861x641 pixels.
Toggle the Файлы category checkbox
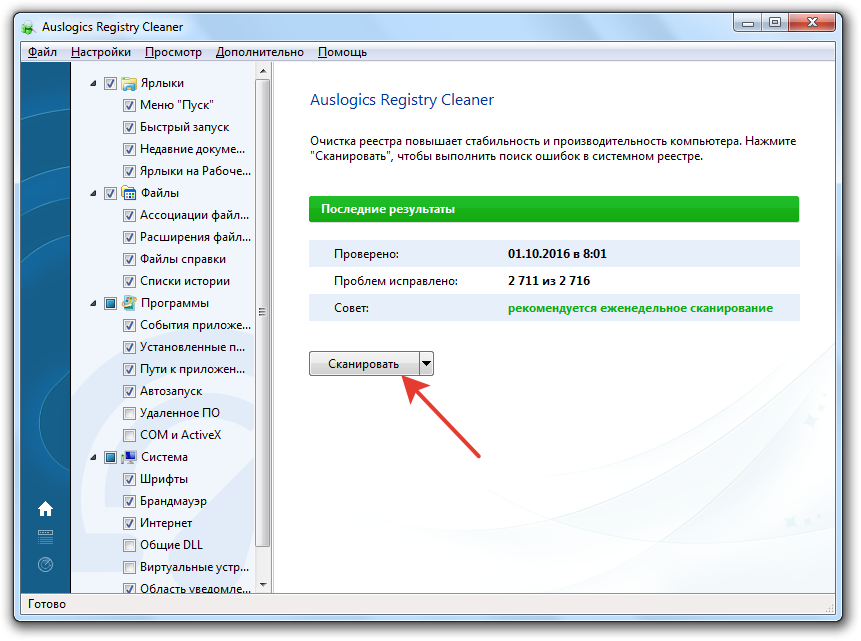(x=110, y=193)
